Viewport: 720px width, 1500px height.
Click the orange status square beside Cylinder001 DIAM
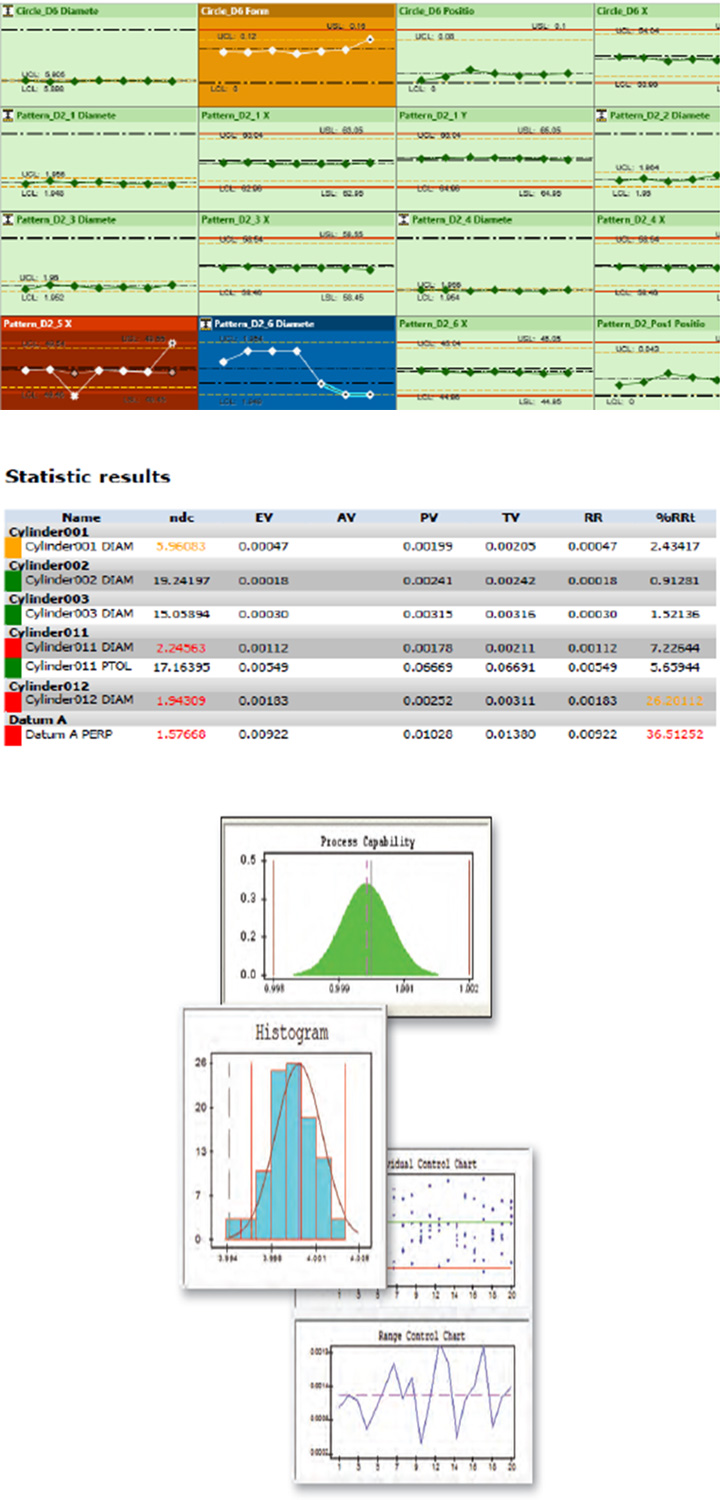13,547
